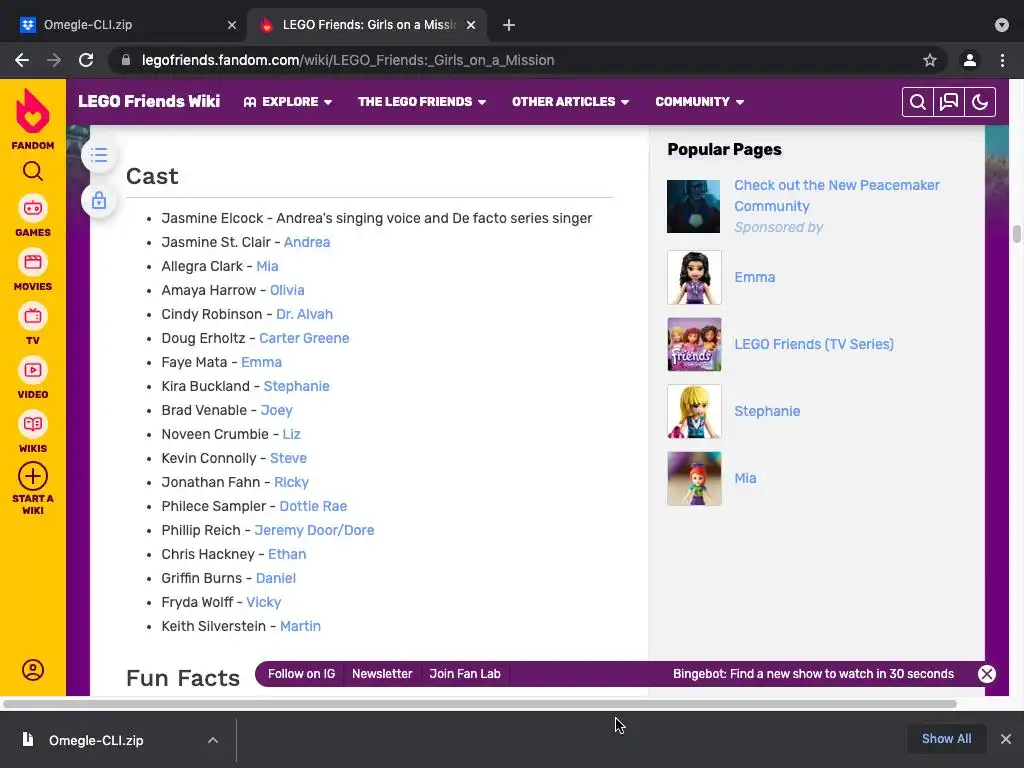The image size is (1024, 768).
Task: Click the horizontal page scrollbar
Action: (x=480, y=704)
